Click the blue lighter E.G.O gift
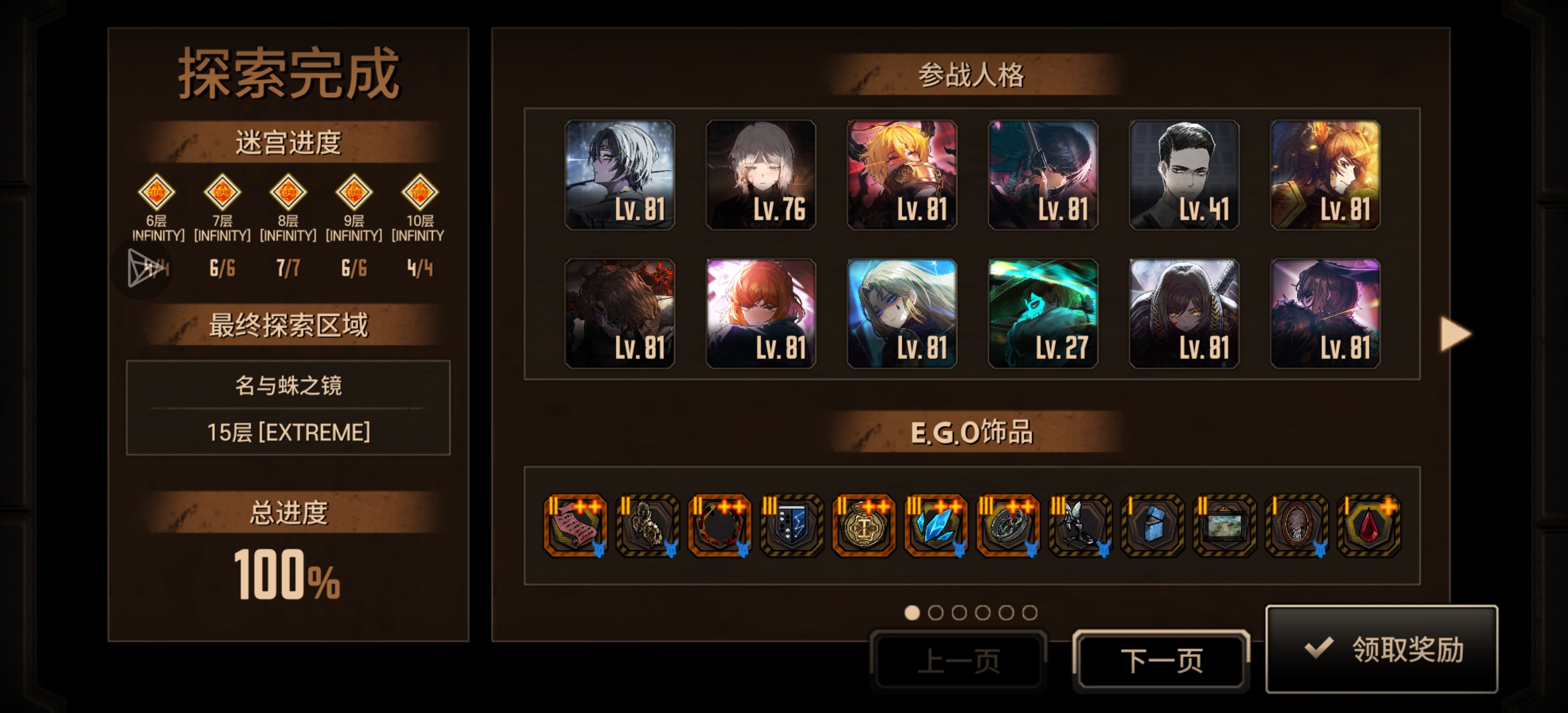 (x=1152, y=525)
